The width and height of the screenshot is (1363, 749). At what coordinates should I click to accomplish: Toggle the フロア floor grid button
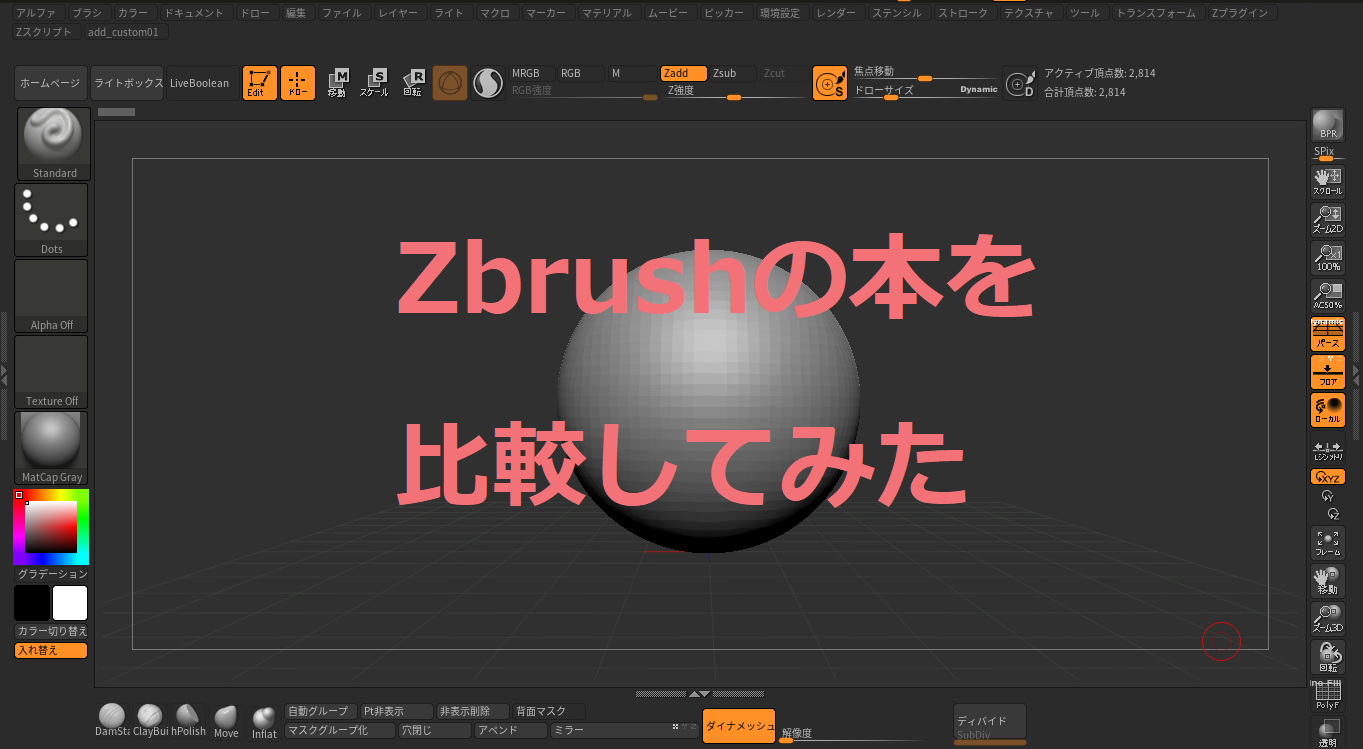1328,372
